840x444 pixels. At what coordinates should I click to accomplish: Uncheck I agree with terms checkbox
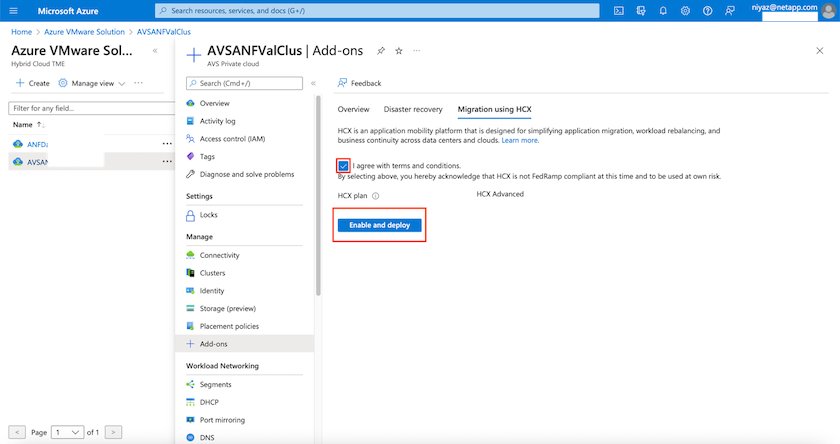[x=344, y=165]
